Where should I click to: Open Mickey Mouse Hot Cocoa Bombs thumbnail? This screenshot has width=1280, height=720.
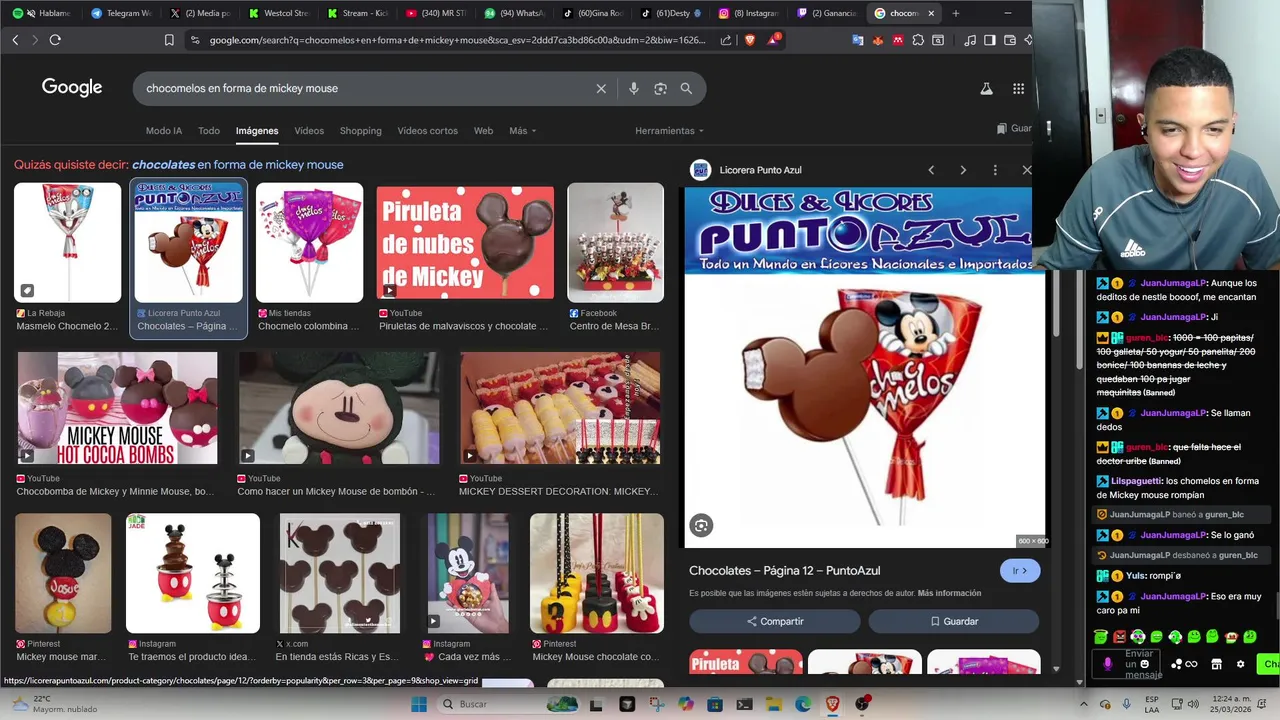coord(117,408)
